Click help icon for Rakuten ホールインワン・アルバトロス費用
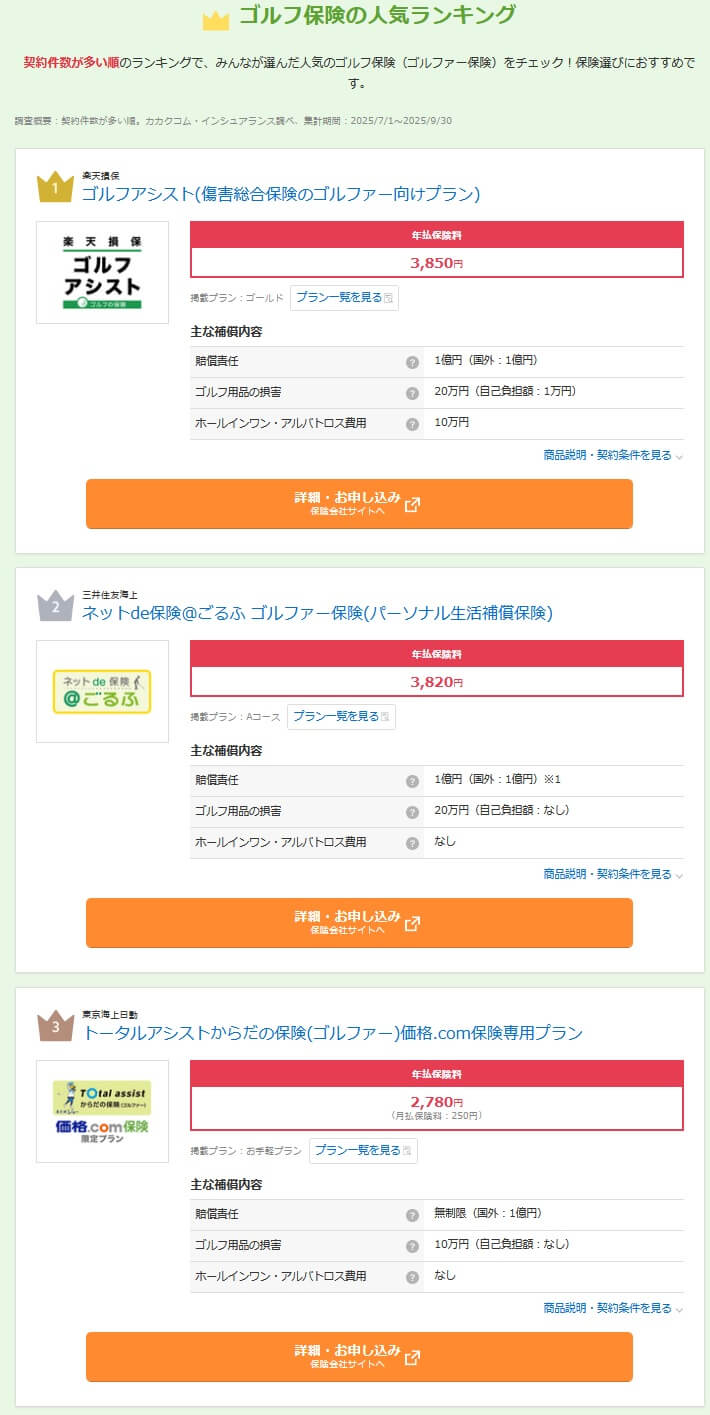710x1415 pixels. coord(412,424)
